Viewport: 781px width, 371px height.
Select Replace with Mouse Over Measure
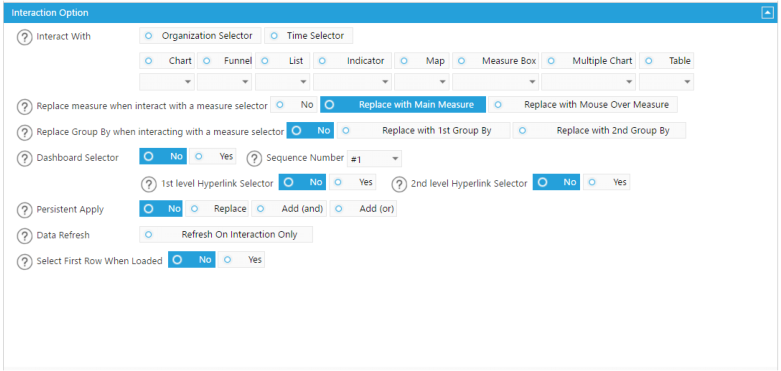(x=583, y=105)
